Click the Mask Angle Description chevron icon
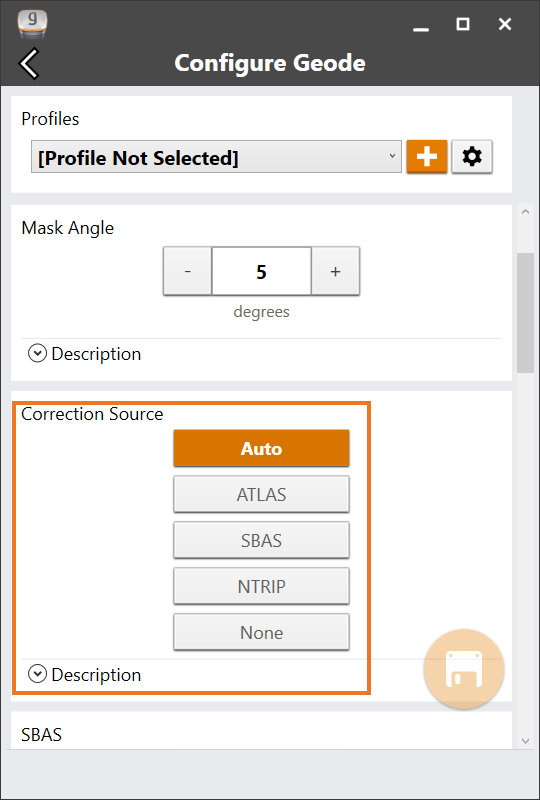Screen dimensions: 540x800 pos(37,354)
